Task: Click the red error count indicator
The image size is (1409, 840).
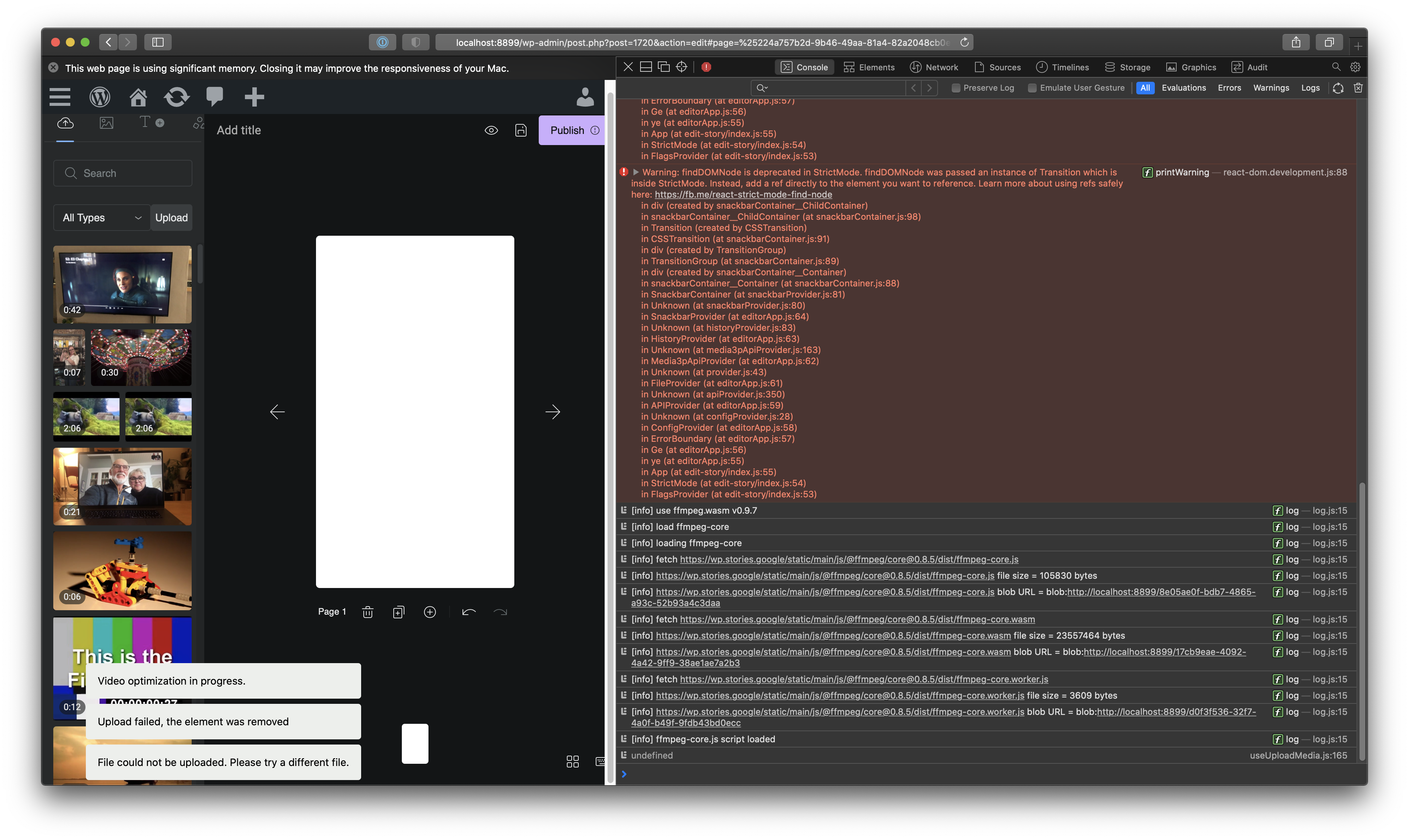Action: point(706,67)
